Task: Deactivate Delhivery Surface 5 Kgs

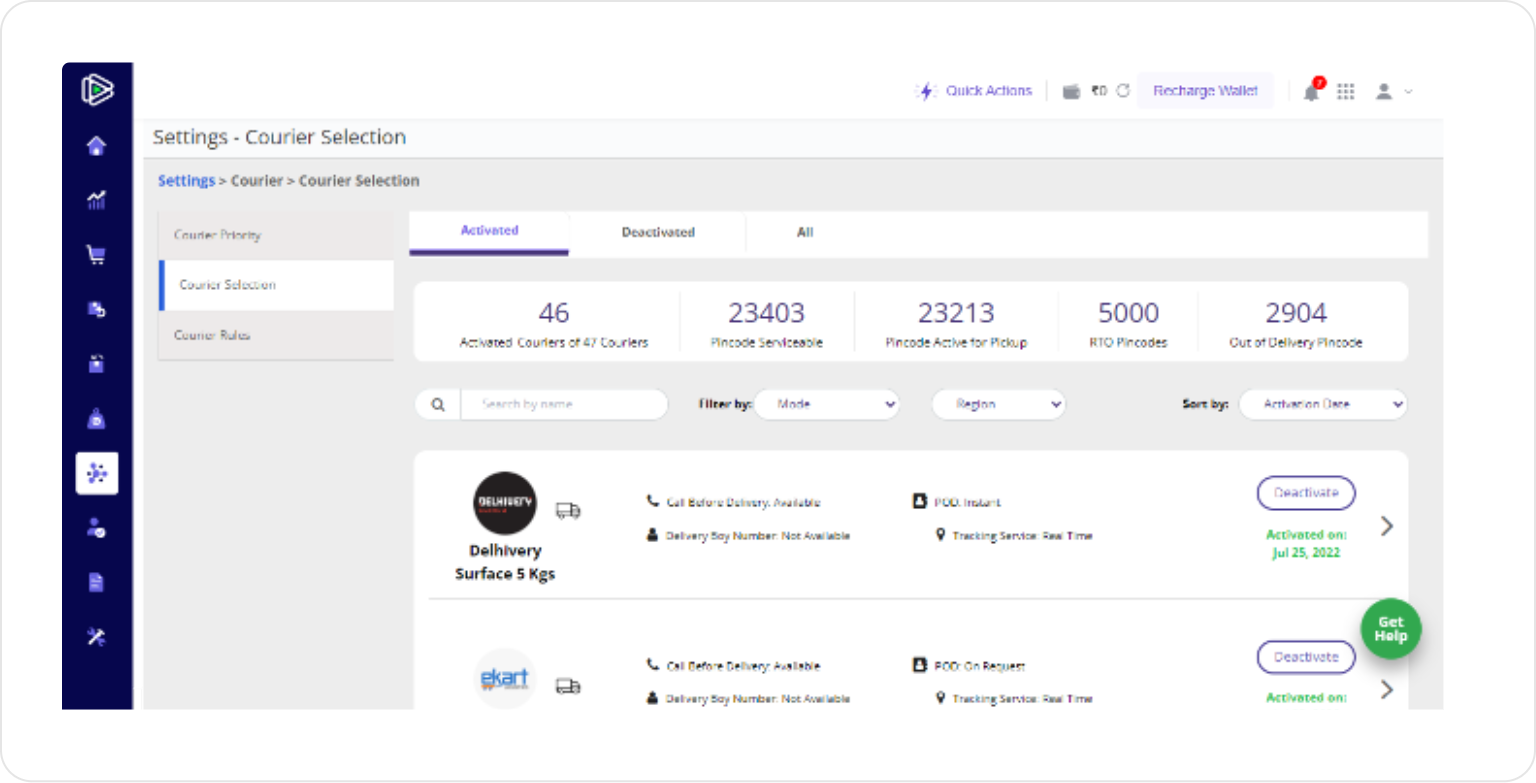Action: click(x=1306, y=493)
